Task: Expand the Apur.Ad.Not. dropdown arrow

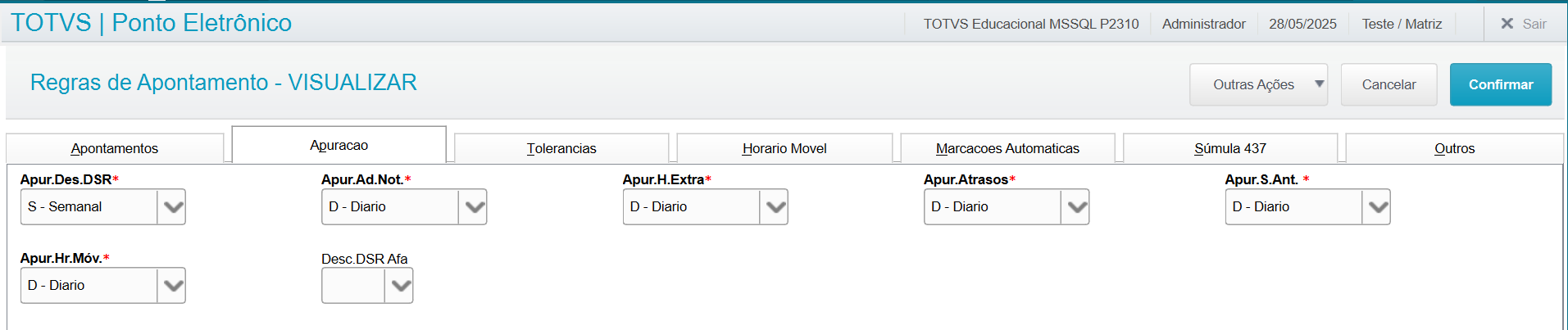Action: pyautogui.click(x=474, y=207)
